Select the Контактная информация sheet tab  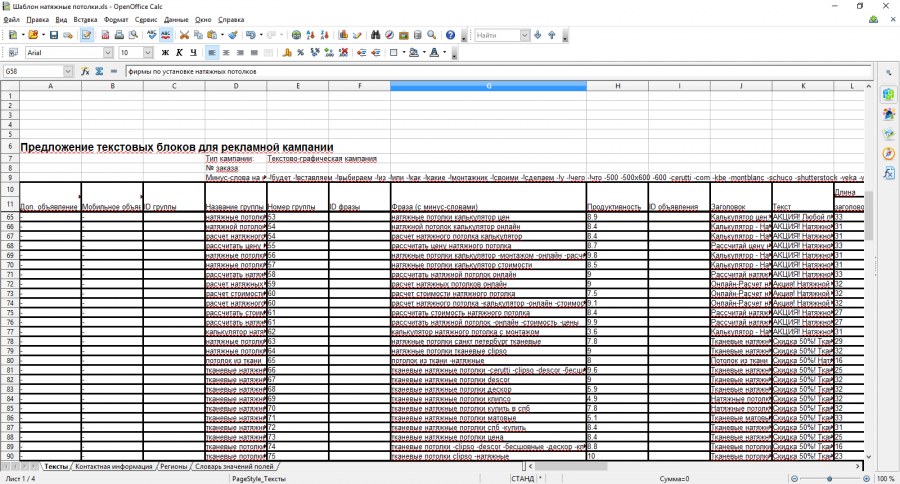point(114,467)
